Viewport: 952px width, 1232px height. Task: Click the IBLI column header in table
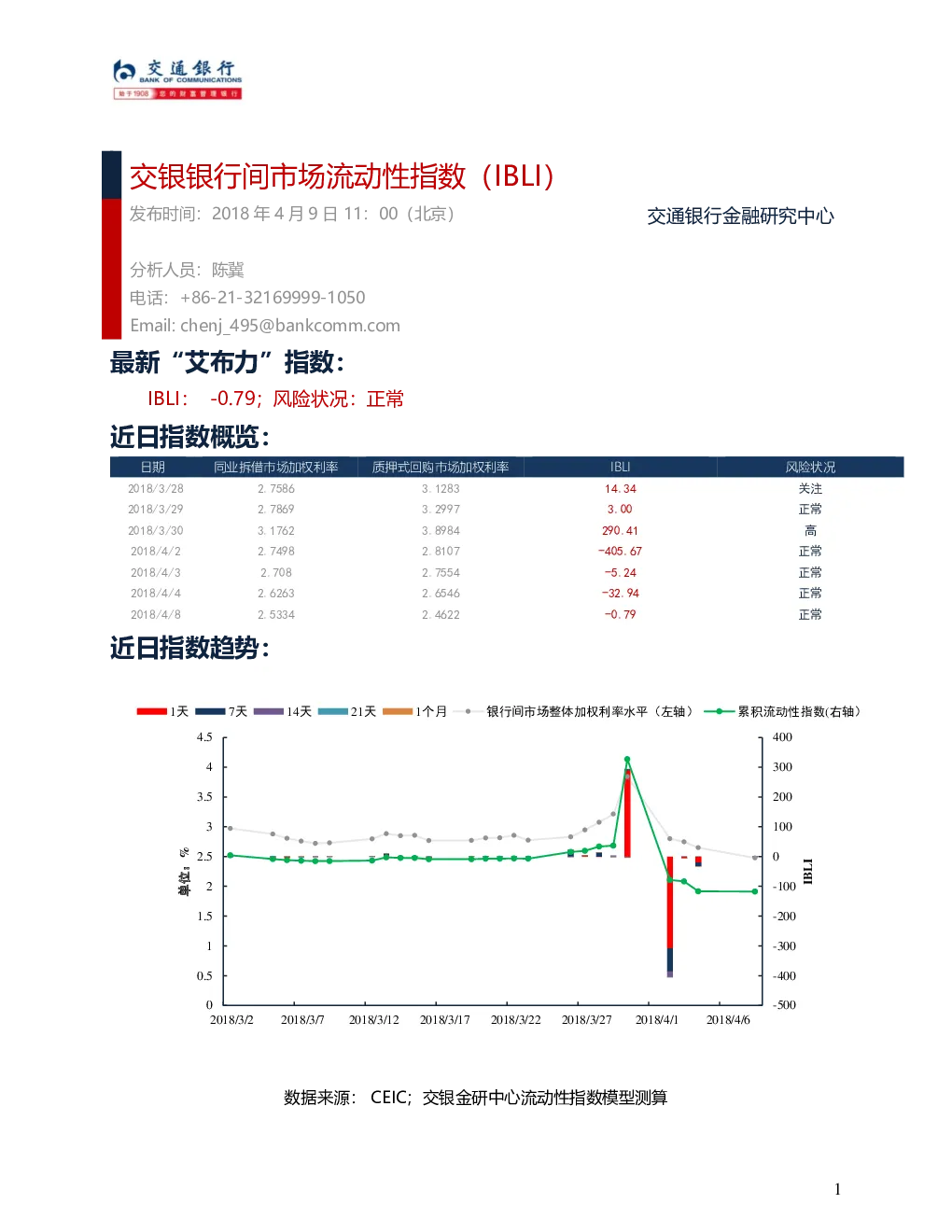[x=620, y=467]
